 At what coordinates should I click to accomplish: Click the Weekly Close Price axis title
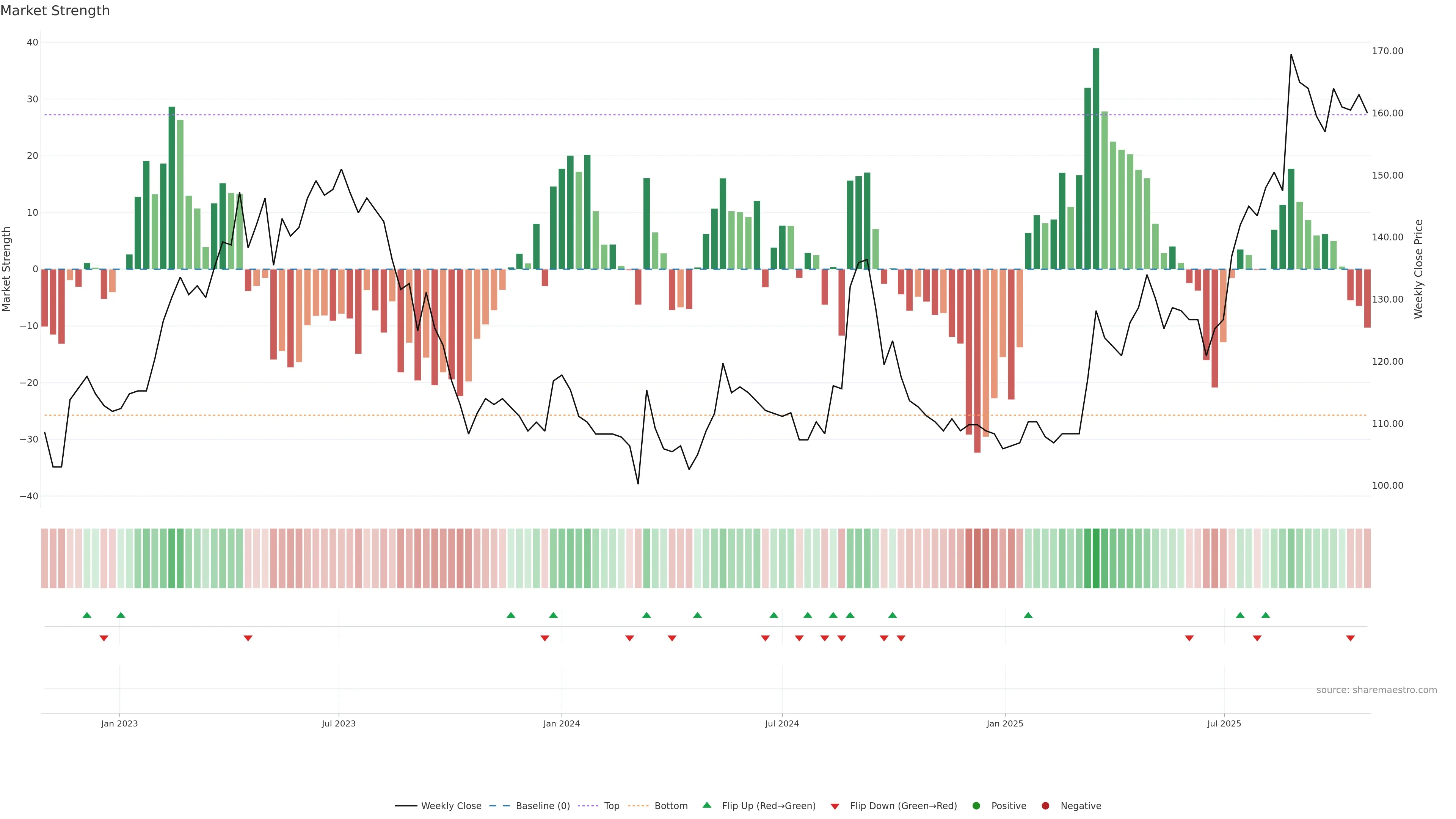coord(1419,269)
